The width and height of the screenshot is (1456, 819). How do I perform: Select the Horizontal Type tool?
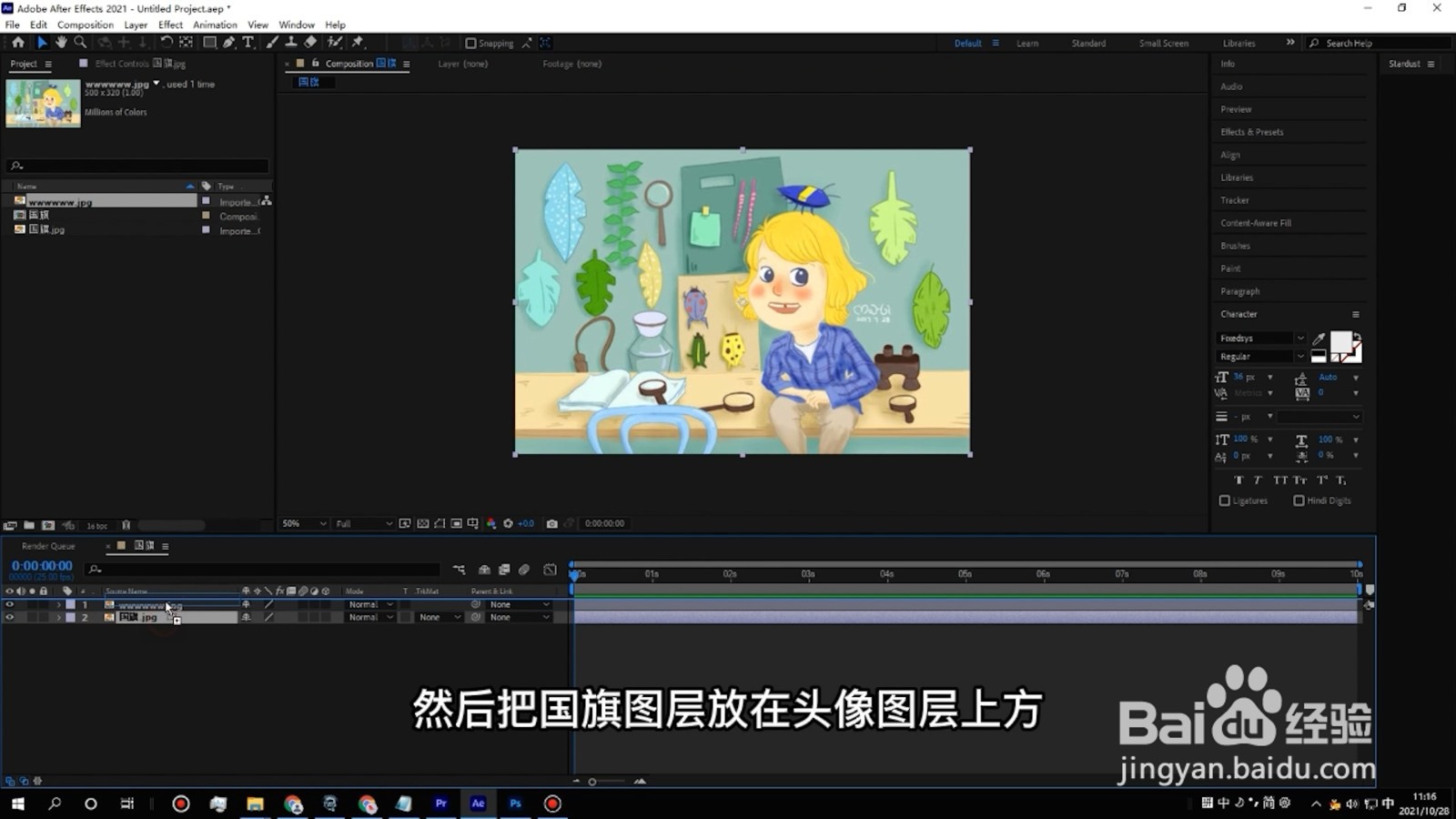(248, 42)
